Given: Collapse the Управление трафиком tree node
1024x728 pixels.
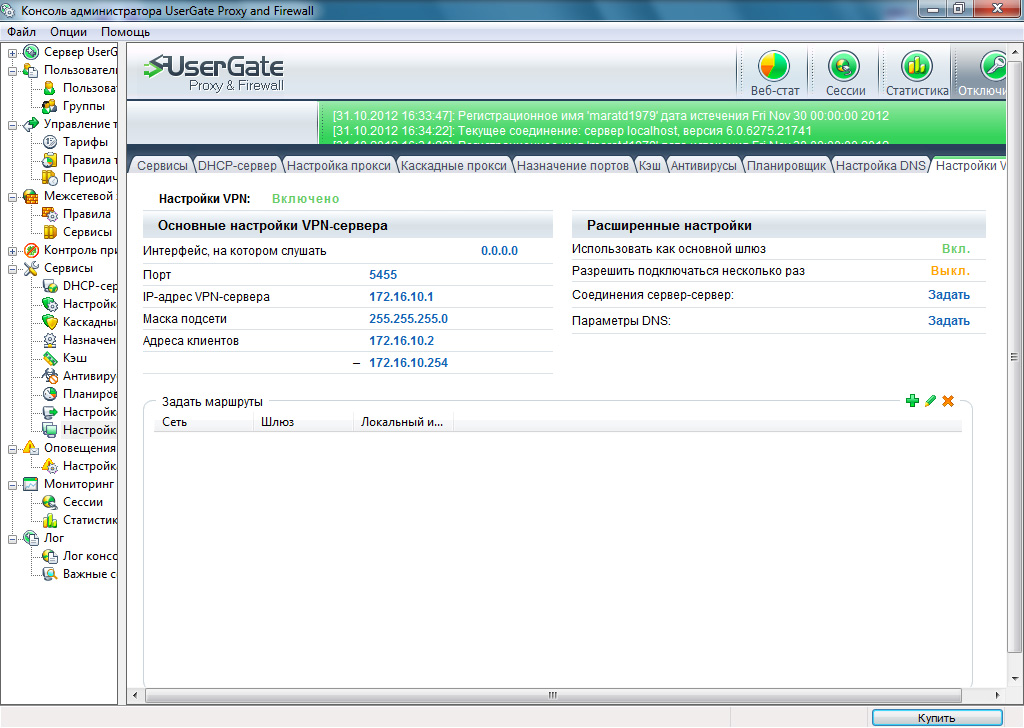Looking at the screenshot, I should [x=12, y=125].
